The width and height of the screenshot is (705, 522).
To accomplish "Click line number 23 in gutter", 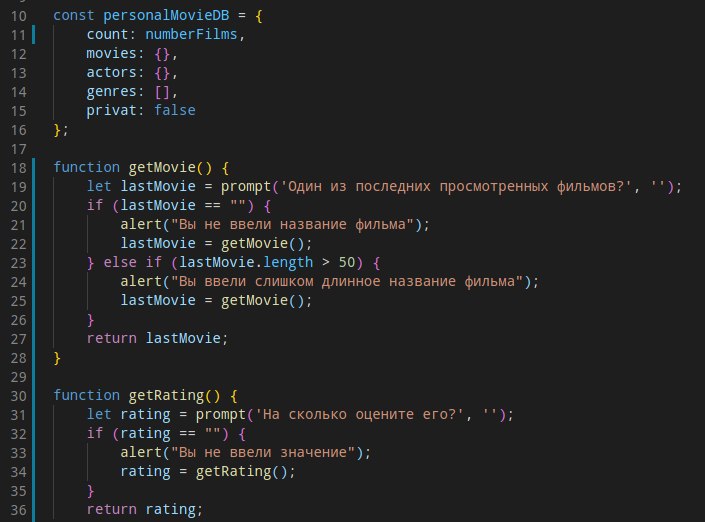I will pos(18,263).
